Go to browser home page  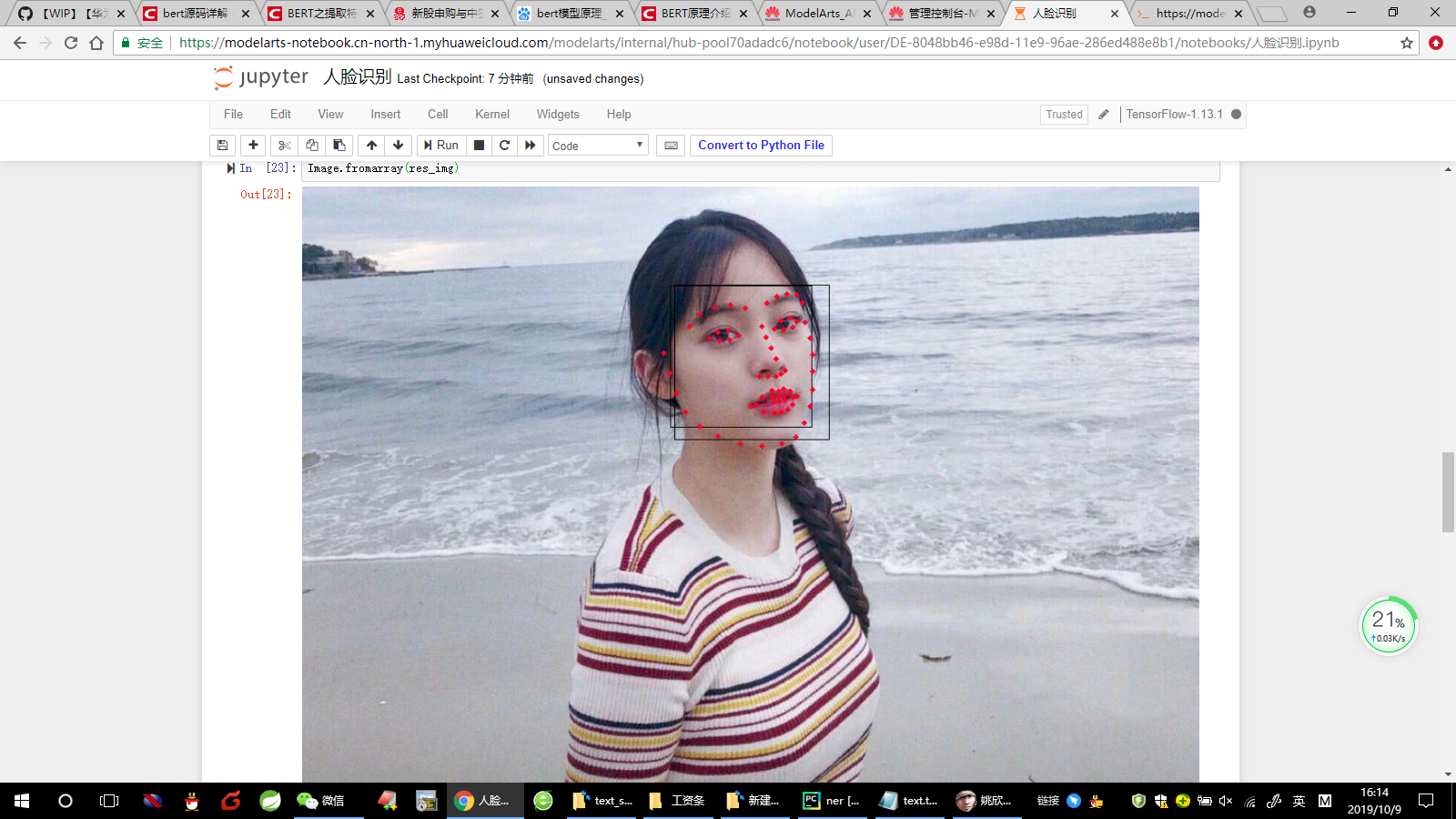[96, 43]
